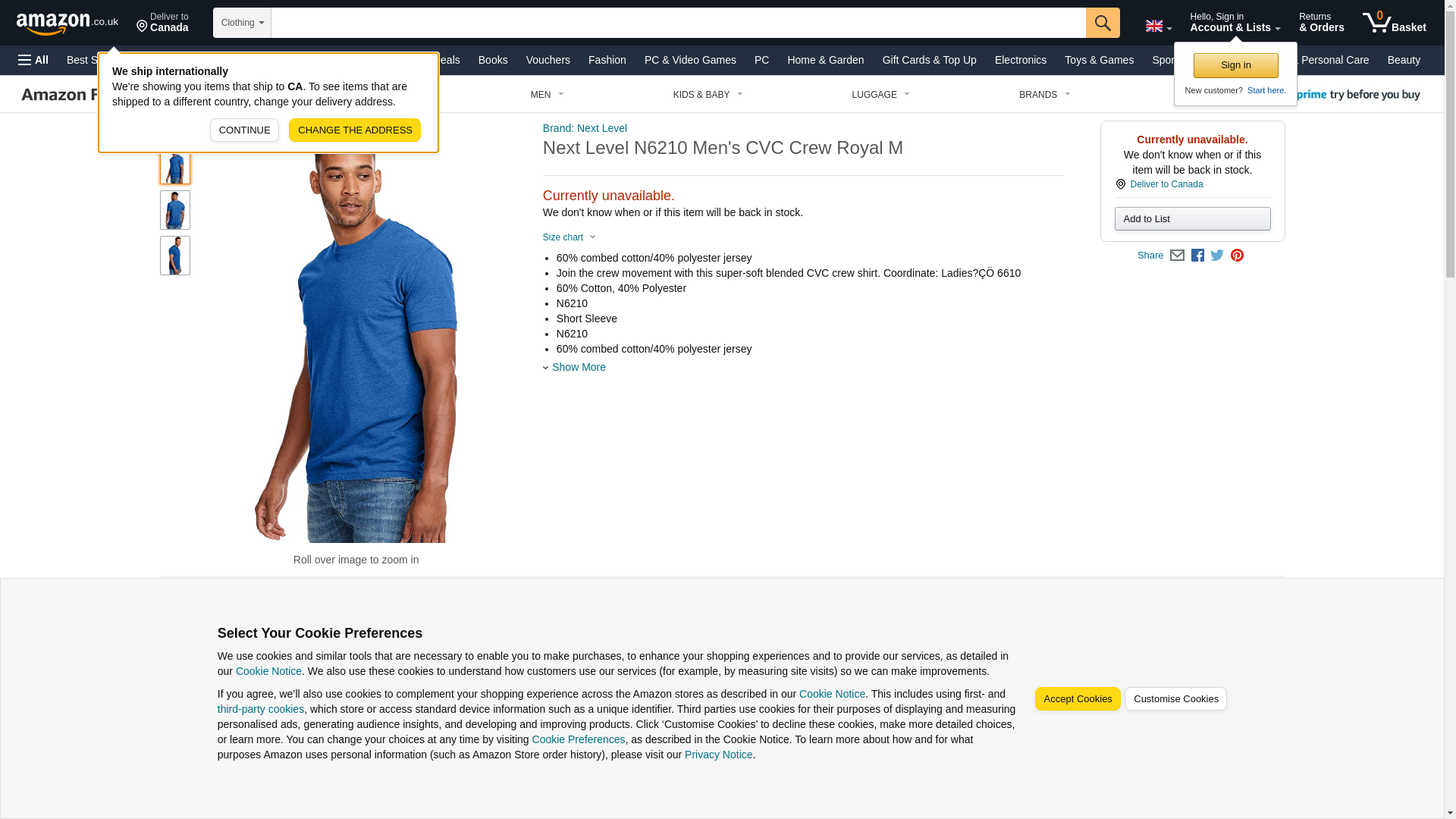
Task: Click into the search input field
Action: click(x=678, y=23)
